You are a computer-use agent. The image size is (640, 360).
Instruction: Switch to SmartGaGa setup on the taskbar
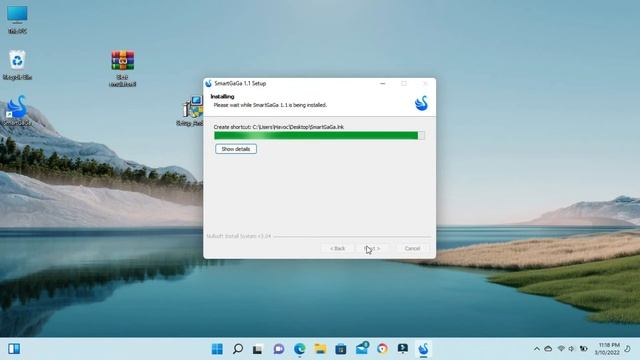pos(423,349)
